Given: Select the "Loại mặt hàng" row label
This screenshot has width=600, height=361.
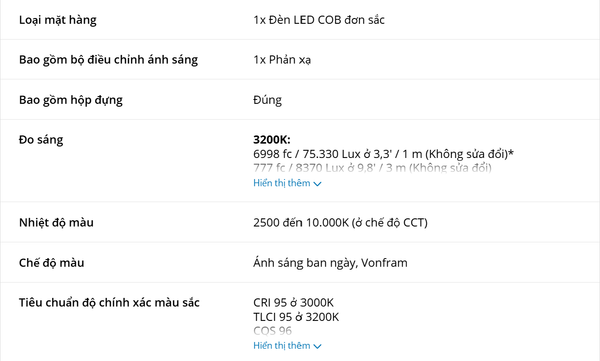Looking at the screenshot, I should (58, 20).
